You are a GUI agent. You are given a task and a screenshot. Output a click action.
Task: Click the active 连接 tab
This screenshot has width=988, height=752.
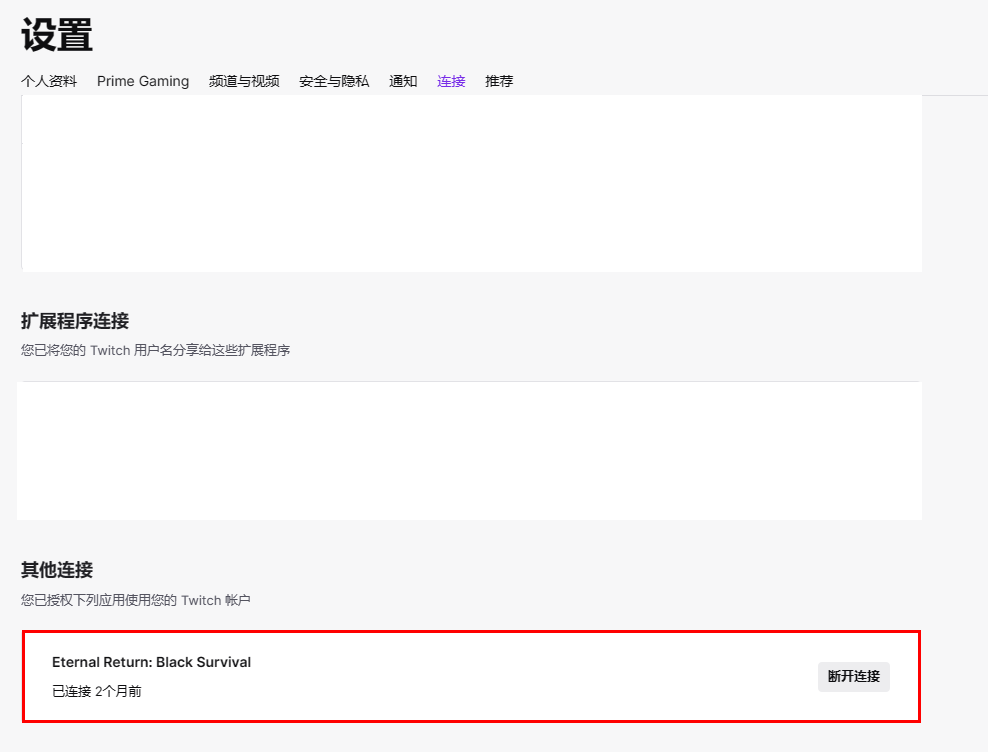coord(451,81)
